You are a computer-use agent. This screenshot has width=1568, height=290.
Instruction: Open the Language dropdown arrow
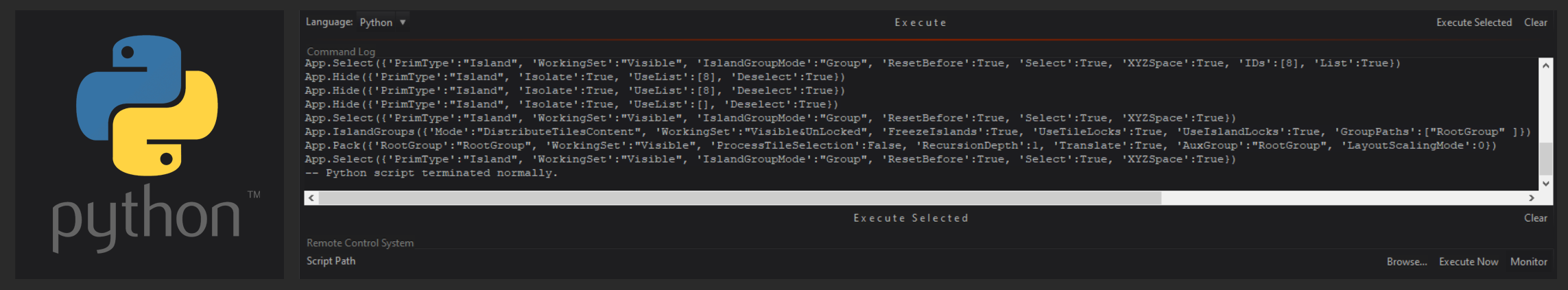point(403,23)
